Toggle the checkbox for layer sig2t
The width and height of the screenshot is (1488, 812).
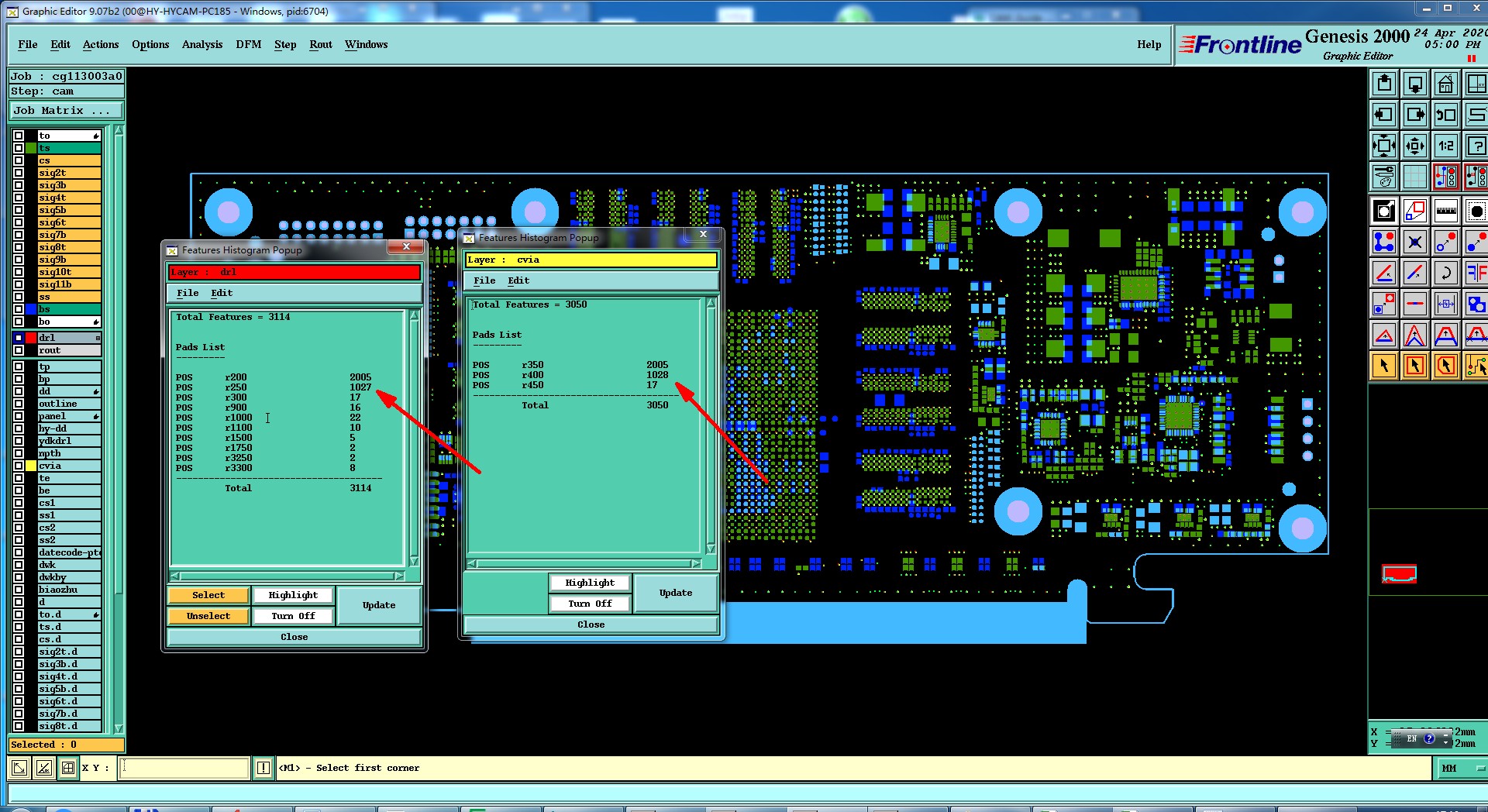[x=19, y=173]
